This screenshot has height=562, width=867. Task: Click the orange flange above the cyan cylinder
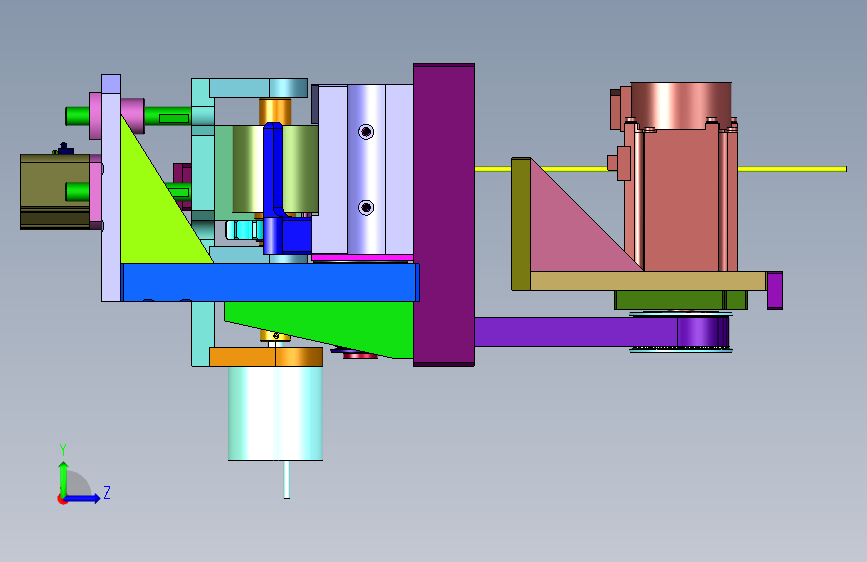pos(266,357)
